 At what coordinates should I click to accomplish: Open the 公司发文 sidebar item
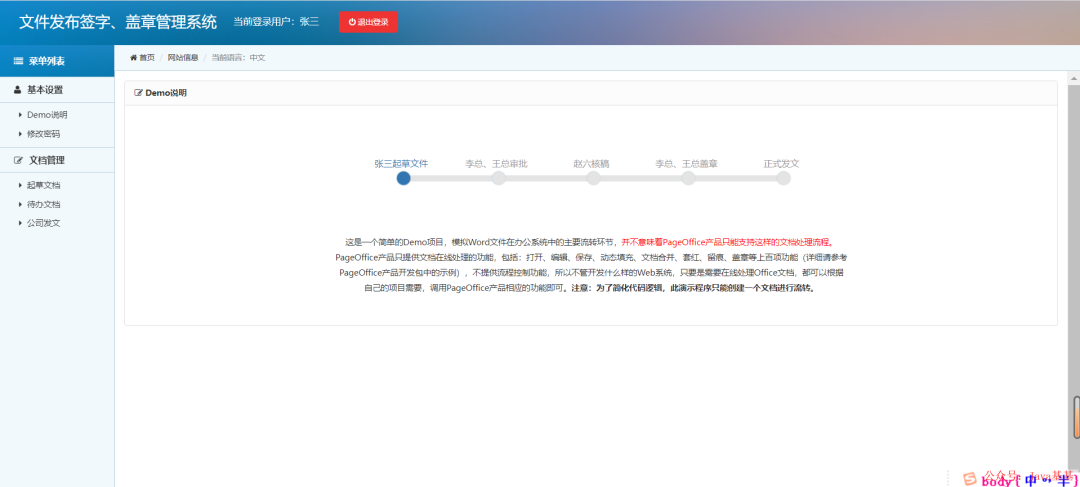(x=43, y=223)
